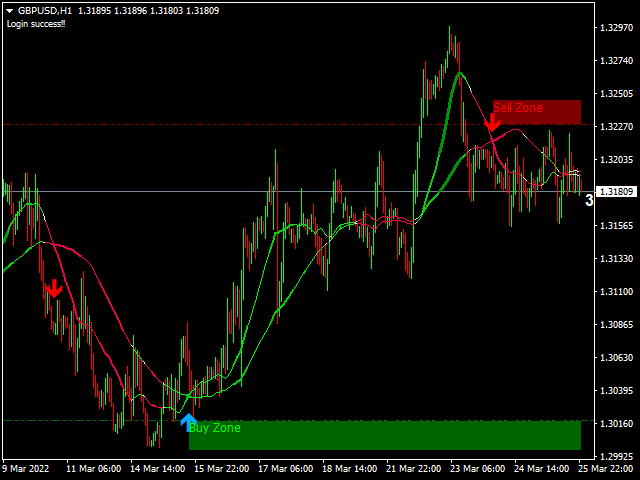
Task: Open the chart menu triangle beside GBPUSD,H1
Action: [x=10, y=11]
